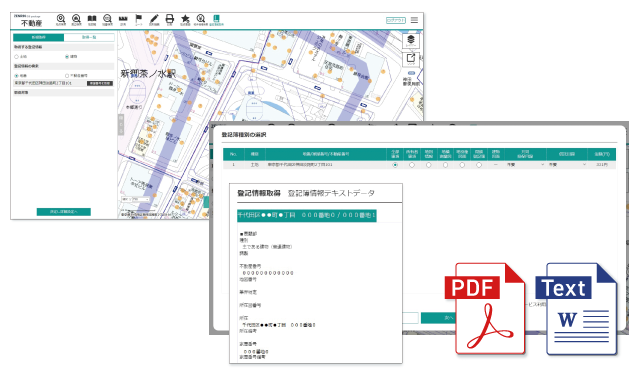This screenshot has width=640, height=380.
Task: Click the 登記簿種別の選択 dialog title
Action: 244,135
